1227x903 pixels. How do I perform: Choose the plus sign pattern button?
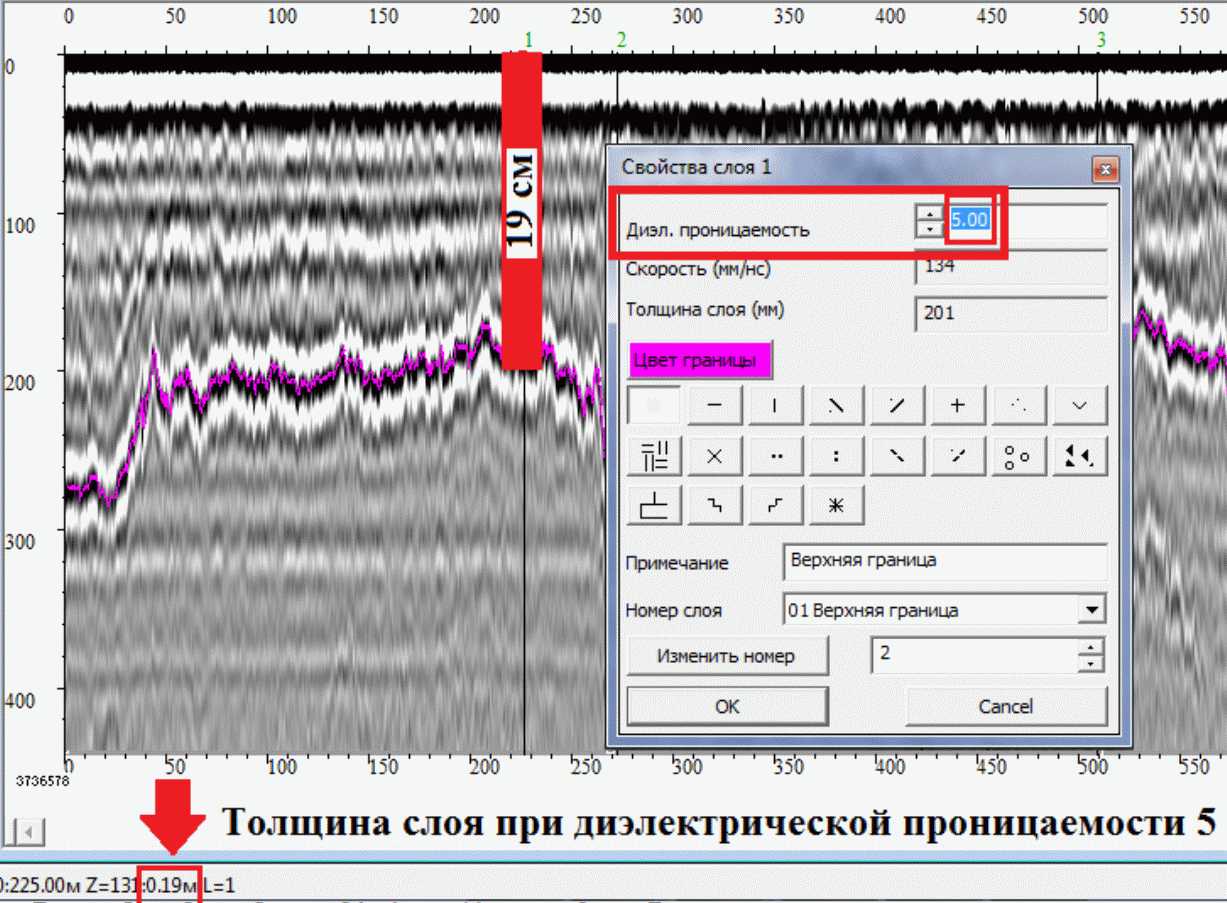pyautogui.click(x=957, y=405)
